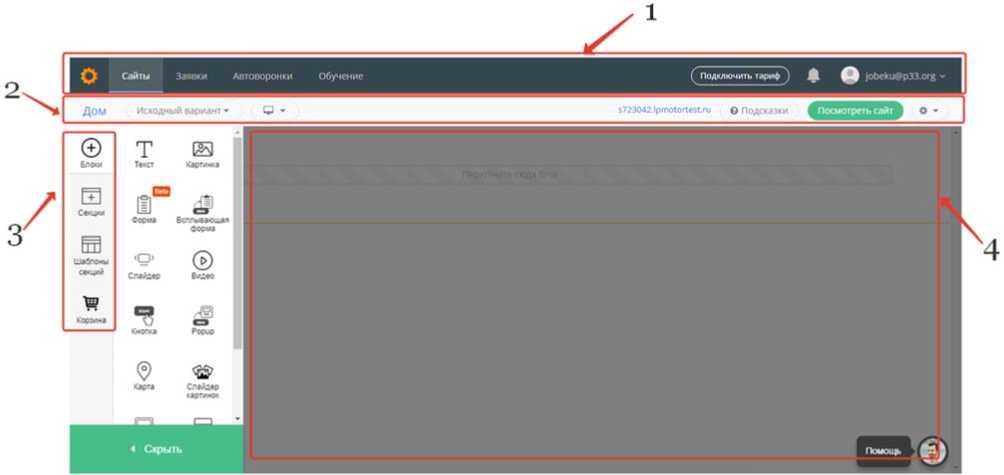Open the Сайты tab
Image resolution: width=1004 pixels, height=475 pixels.
(136, 76)
